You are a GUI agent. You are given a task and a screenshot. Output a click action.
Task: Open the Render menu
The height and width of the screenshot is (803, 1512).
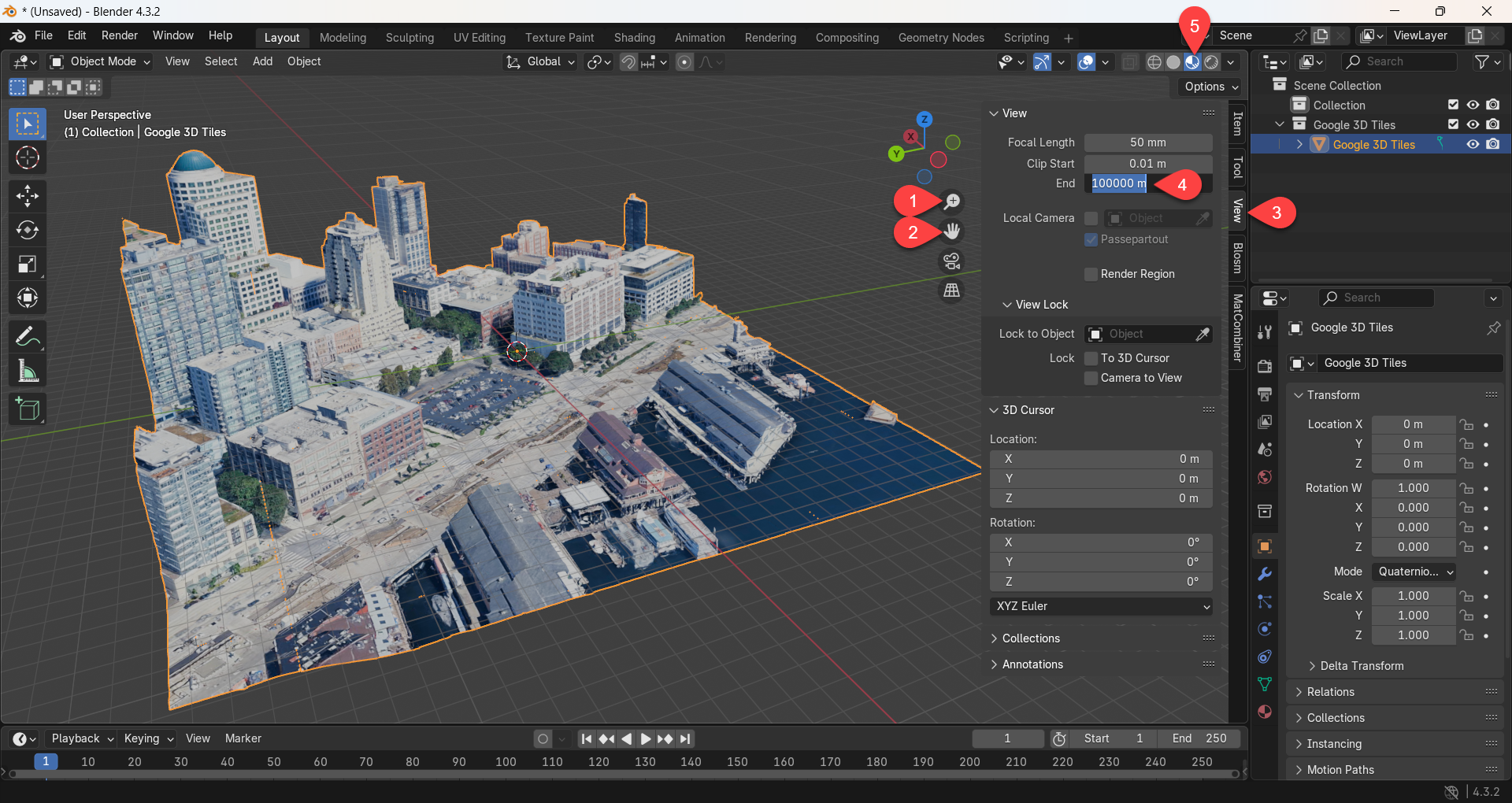click(x=120, y=35)
